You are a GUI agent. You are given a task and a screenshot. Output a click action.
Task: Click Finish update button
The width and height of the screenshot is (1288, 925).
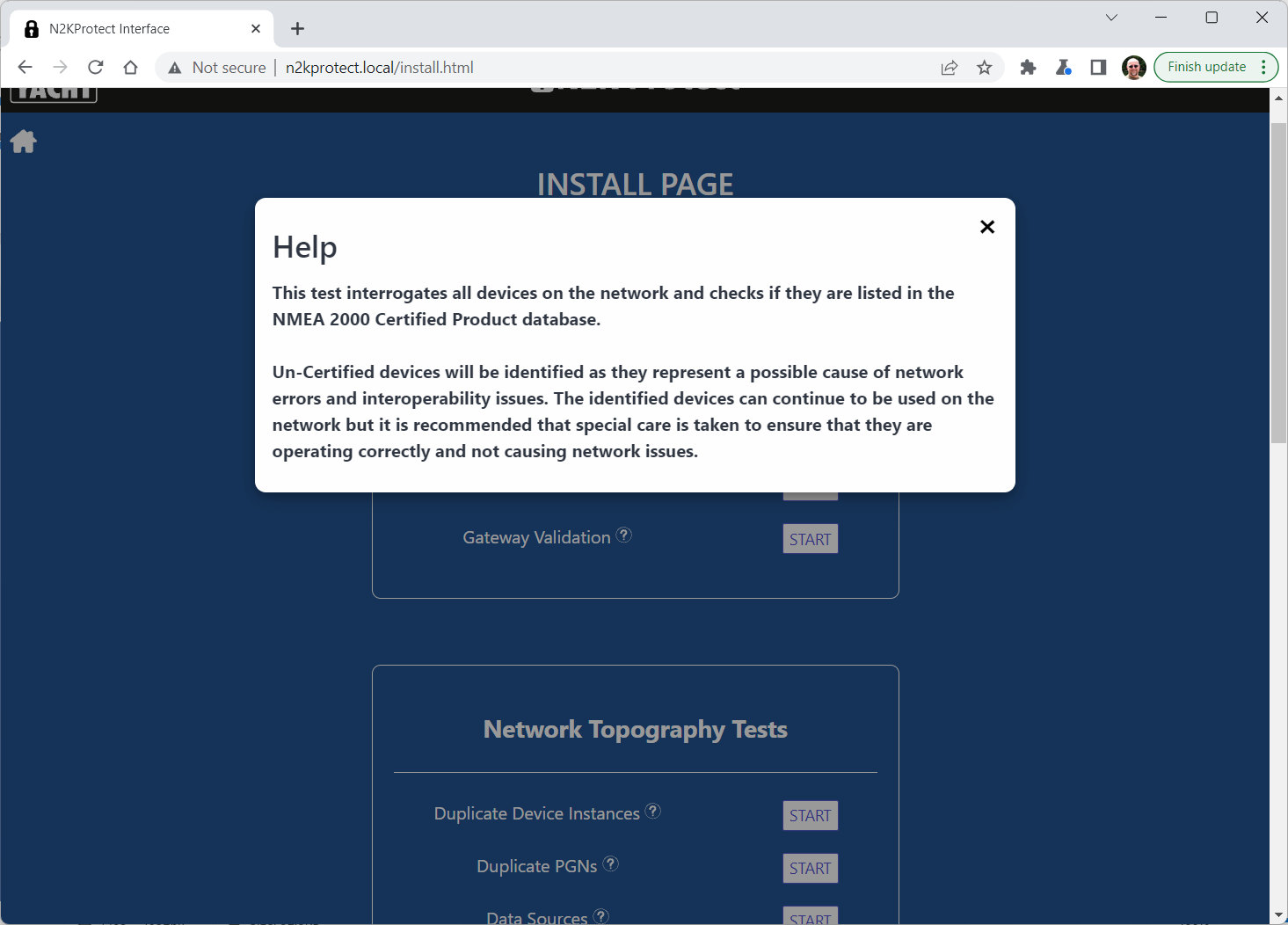(x=1206, y=67)
